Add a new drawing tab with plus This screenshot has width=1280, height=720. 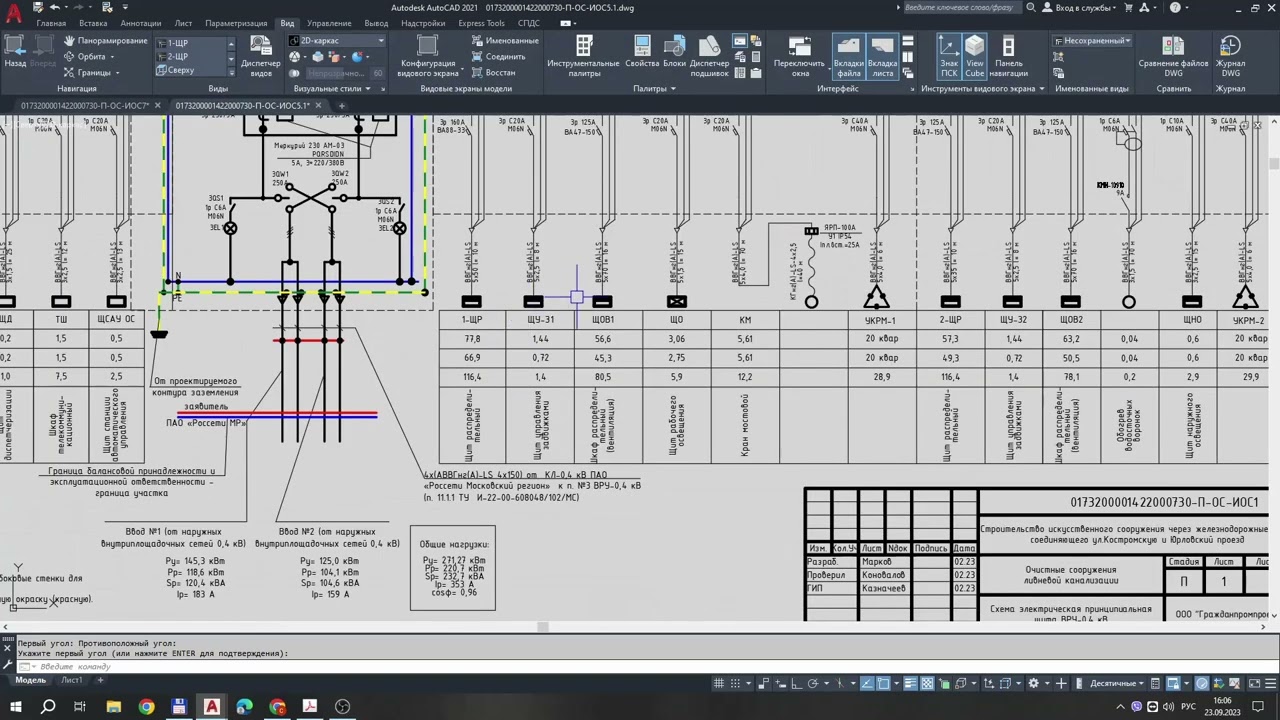pyautogui.click(x=340, y=105)
